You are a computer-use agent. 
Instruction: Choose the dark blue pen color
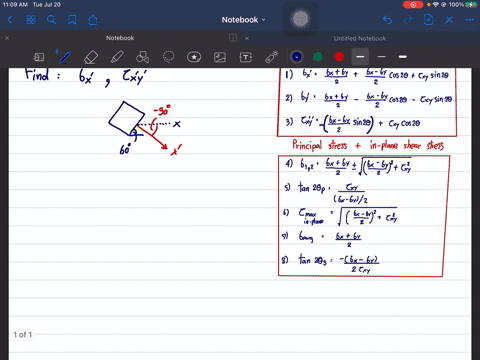[x=297, y=57]
